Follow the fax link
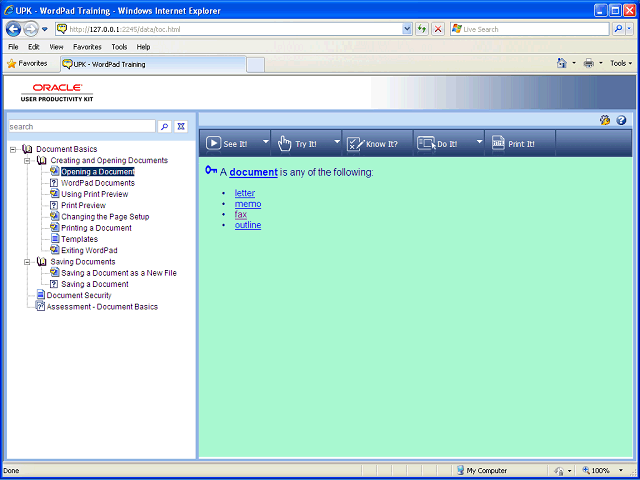 (241, 214)
